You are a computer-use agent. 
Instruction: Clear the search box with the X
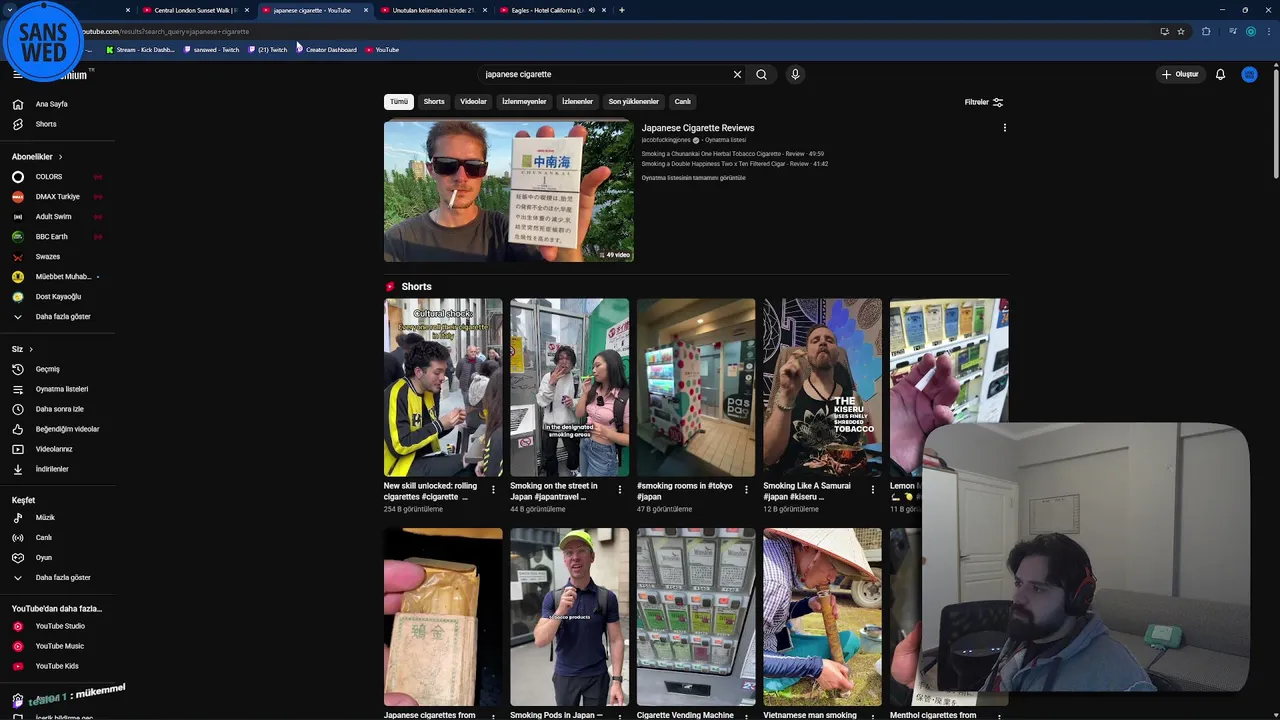coord(737,74)
